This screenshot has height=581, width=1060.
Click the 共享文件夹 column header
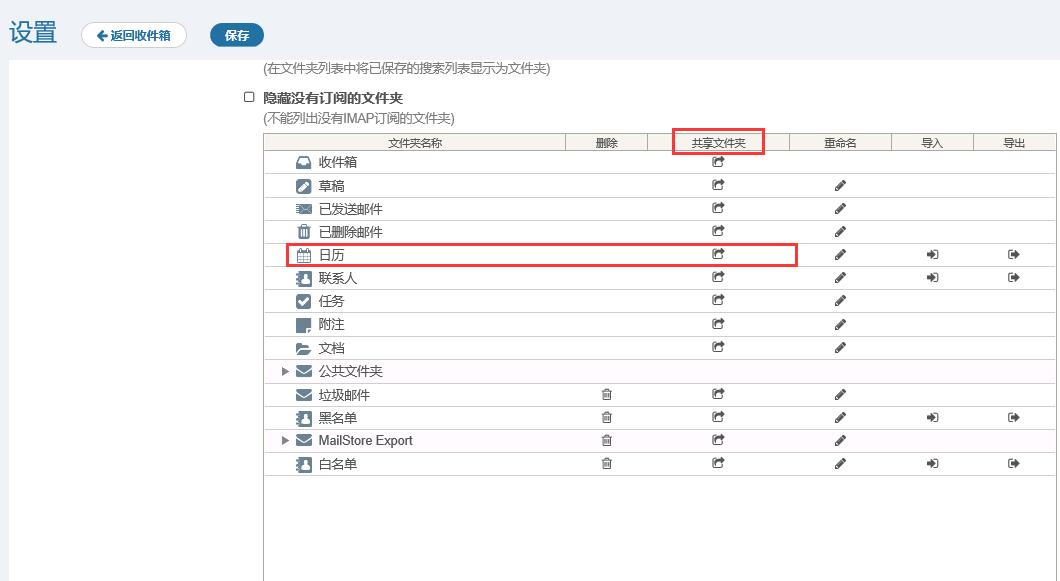(718, 143)
